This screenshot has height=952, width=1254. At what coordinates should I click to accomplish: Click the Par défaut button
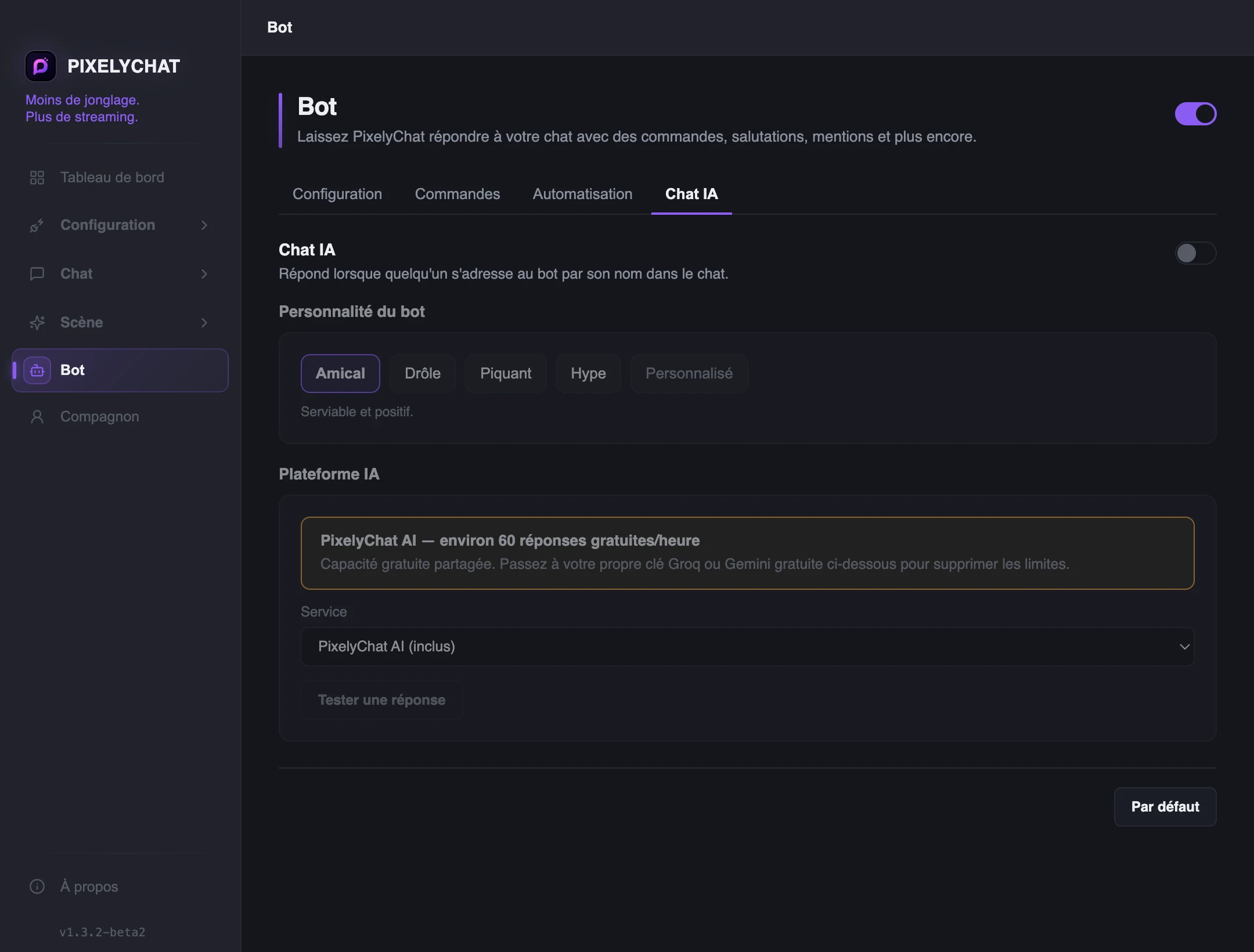[x=1165, y=807]
